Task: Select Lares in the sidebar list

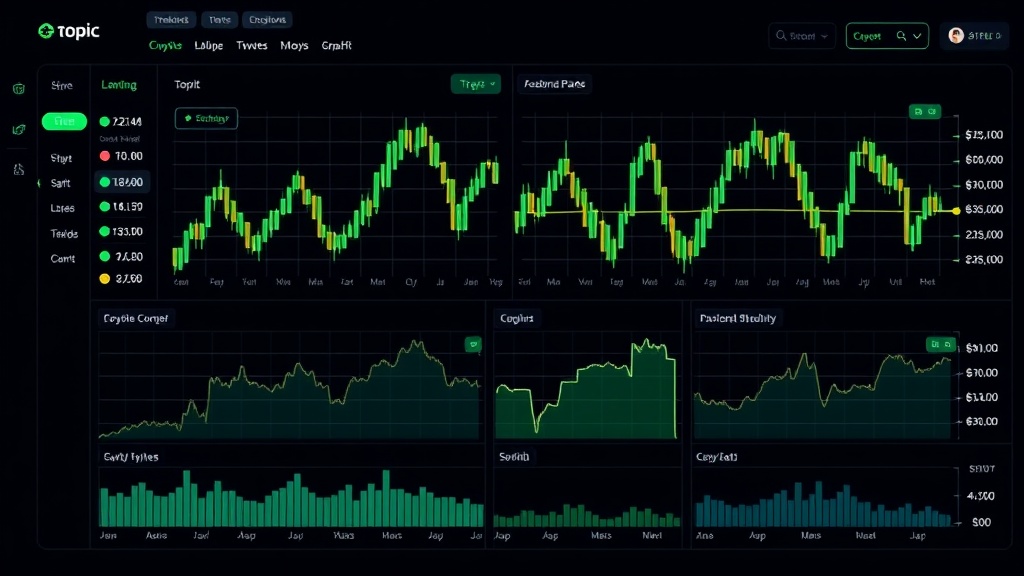Action: (x=63, y=208)
